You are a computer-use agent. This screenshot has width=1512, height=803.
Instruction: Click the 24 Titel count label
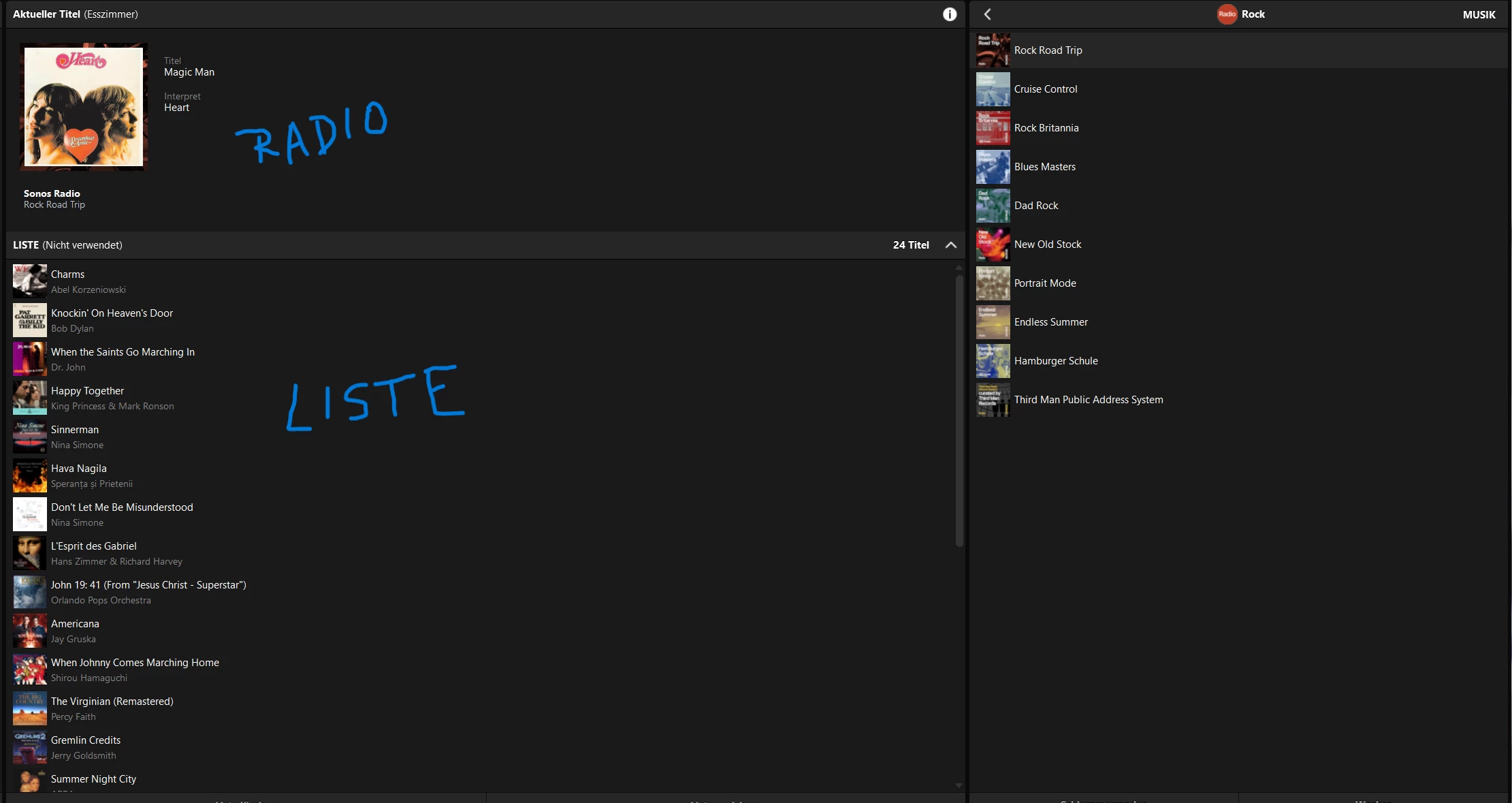tap(911, 245)
